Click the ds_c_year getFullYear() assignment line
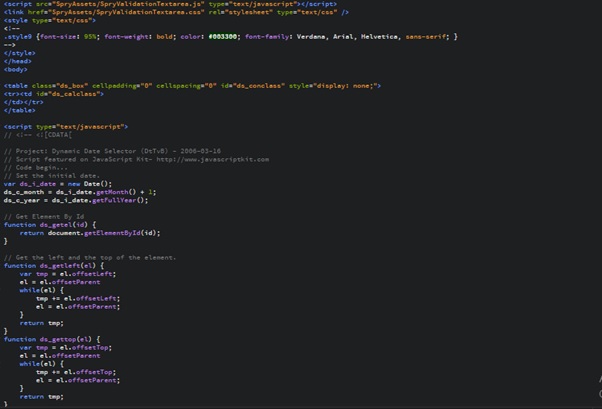This screenshot has width=602, height=409. point(76,200)
